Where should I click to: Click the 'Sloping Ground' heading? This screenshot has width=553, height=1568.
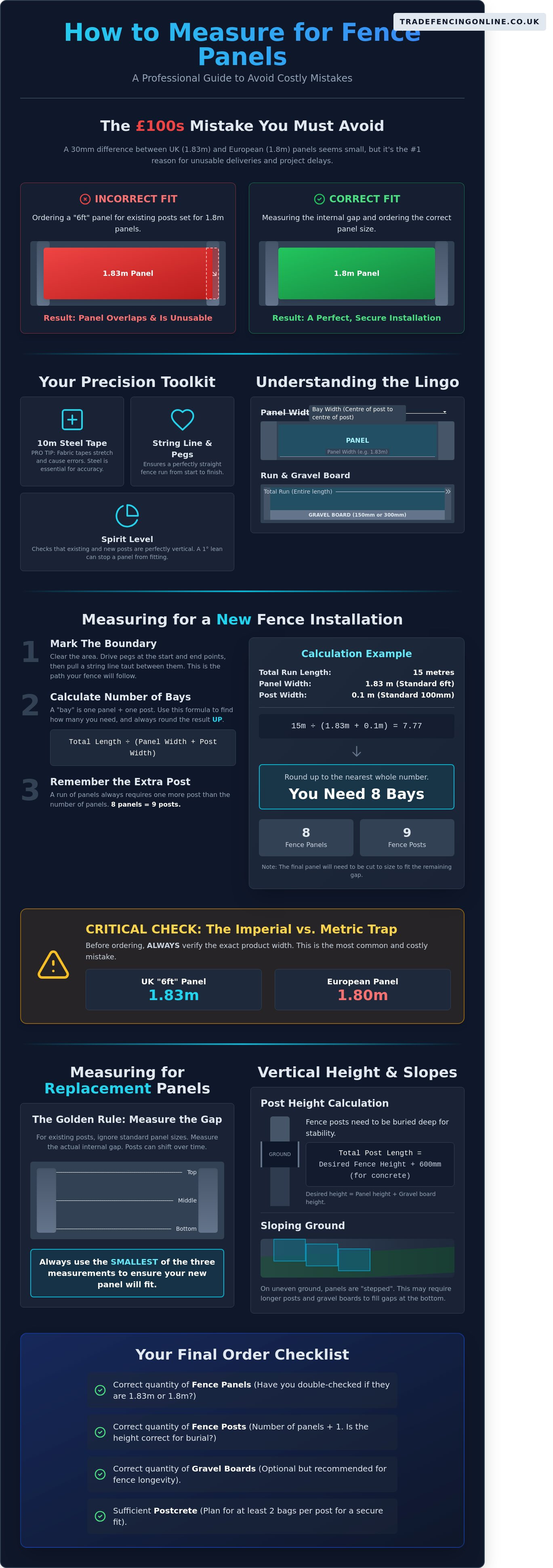click(303, 1226)
